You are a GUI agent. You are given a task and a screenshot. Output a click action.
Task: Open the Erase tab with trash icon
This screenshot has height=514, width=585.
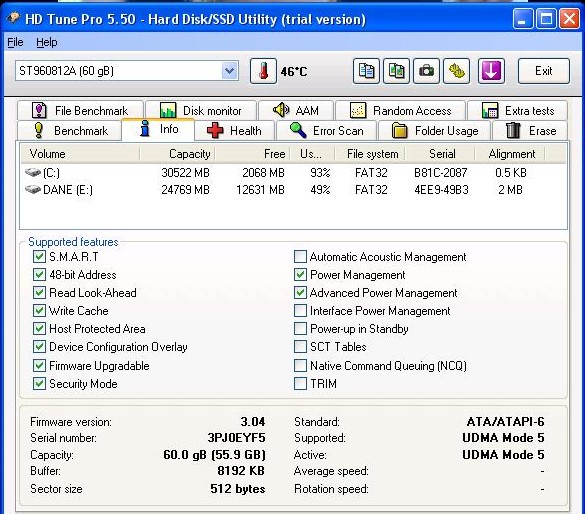[x=530, y=131]
